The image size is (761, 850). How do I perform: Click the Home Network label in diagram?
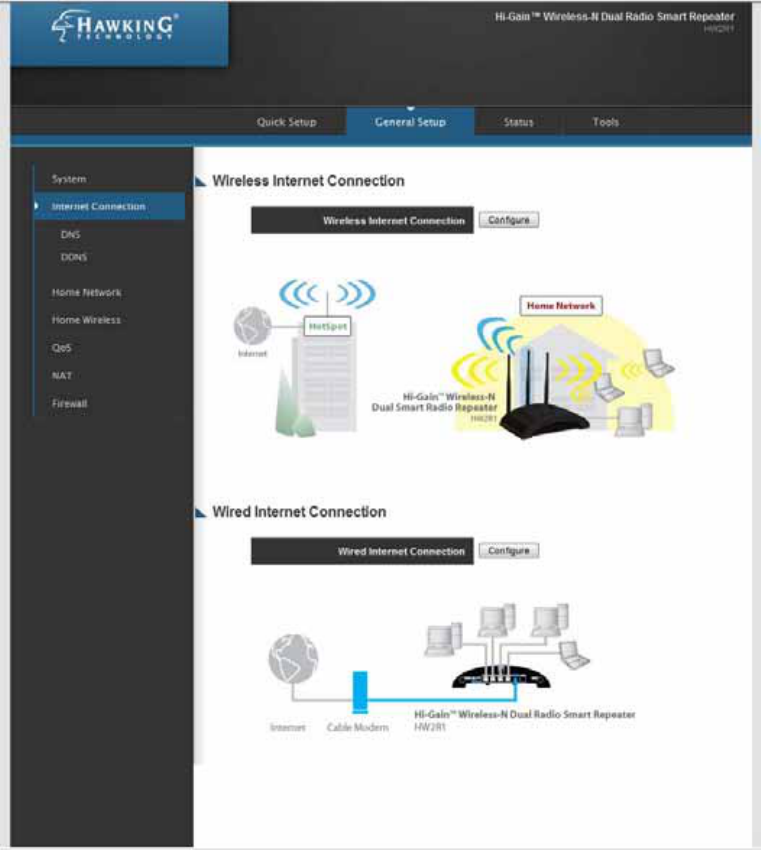pyautogui.click(x=560, y=306)
